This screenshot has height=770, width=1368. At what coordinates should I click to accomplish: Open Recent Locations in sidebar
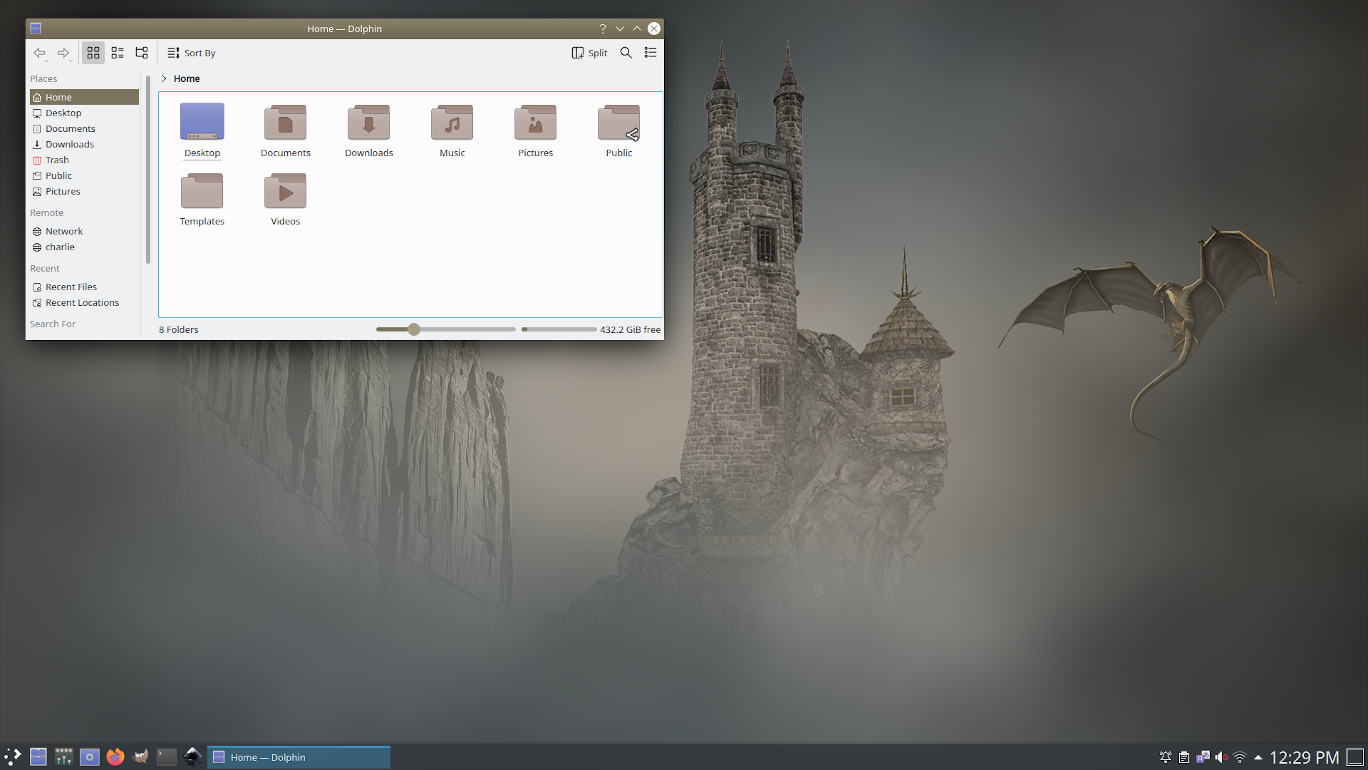84,302
